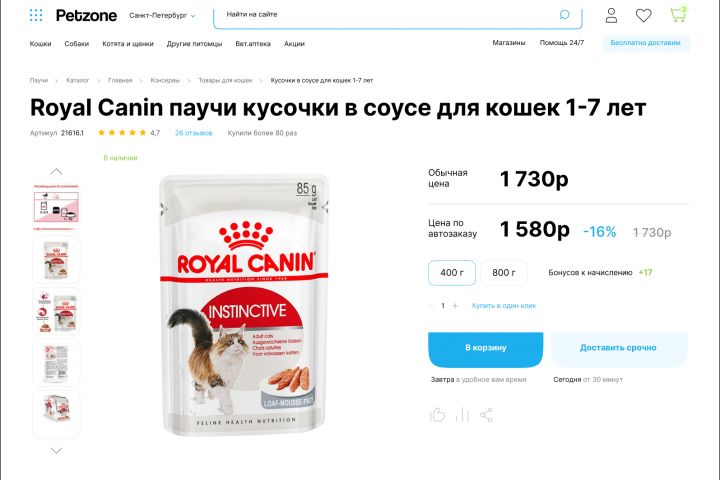Open the 26 отзывов reviews link
720x480 pixels.
pyautogui.click(x=194, y=133)
